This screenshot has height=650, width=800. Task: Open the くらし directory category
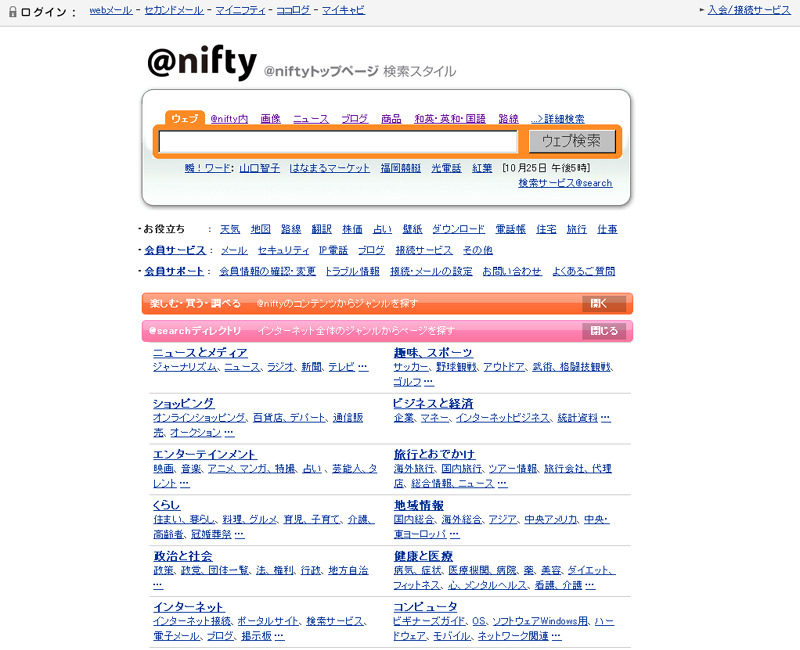point(167,505)
